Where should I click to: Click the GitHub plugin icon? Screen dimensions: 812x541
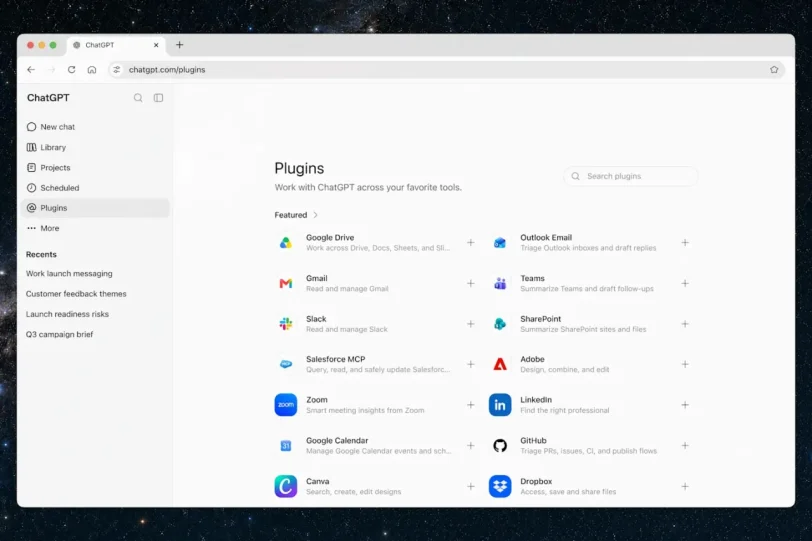click(500, 446)
